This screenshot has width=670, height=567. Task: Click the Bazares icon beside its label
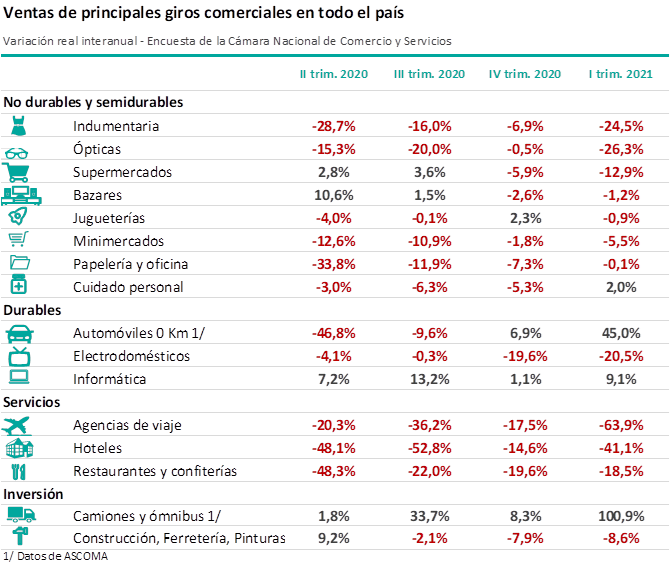[21, 195]
